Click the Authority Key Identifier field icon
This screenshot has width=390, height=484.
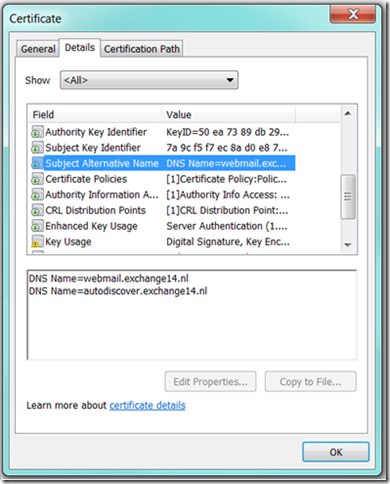pyautogui.click(x=37, y=132)
